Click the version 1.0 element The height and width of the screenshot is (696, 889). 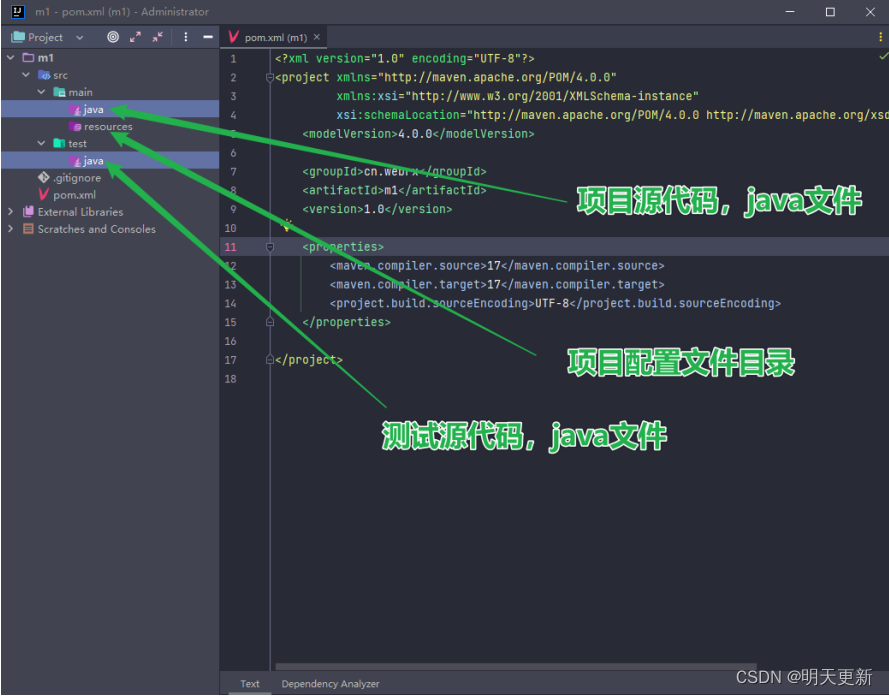point(377,209)
